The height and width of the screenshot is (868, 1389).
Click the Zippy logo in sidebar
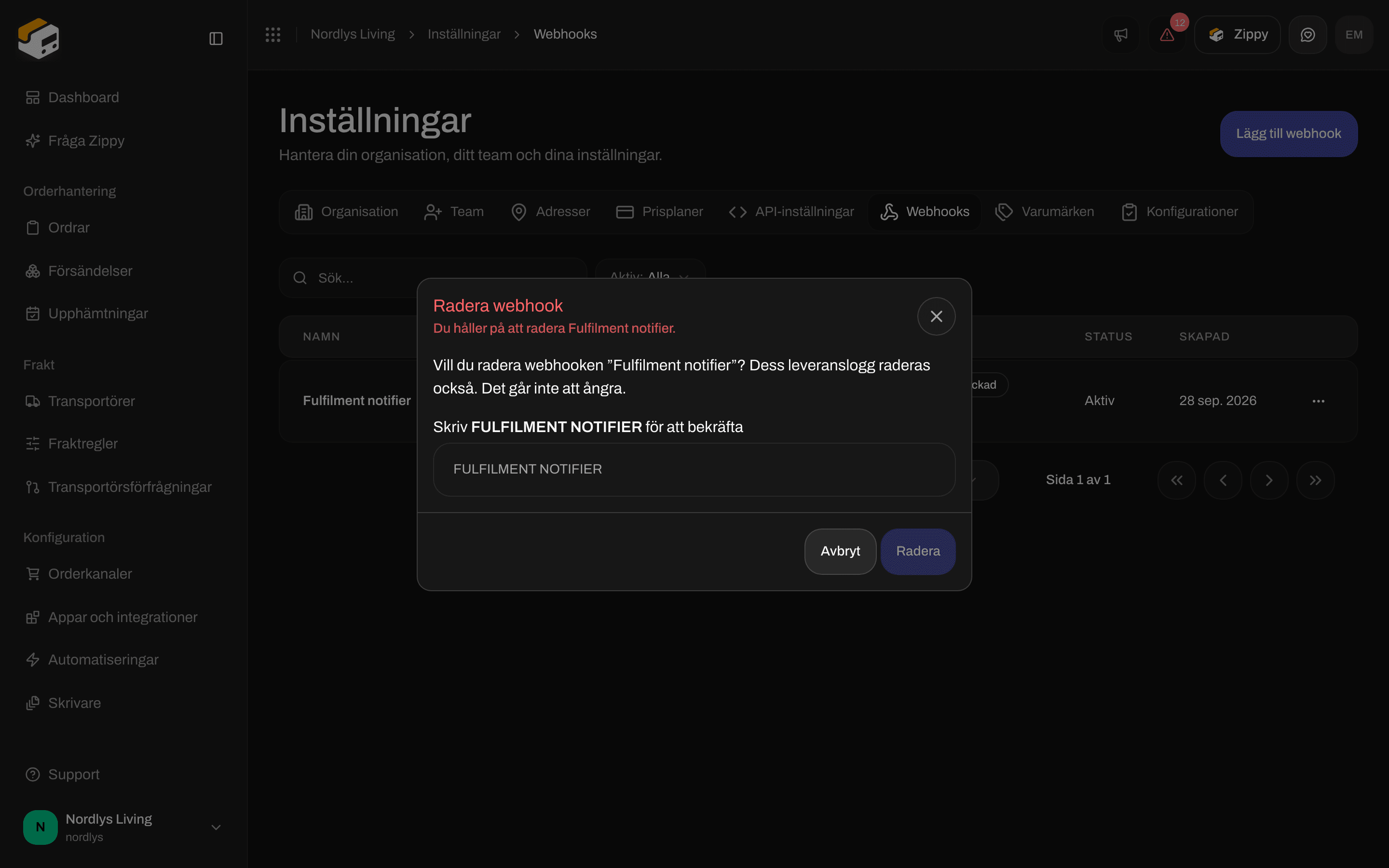coord(39,38)
